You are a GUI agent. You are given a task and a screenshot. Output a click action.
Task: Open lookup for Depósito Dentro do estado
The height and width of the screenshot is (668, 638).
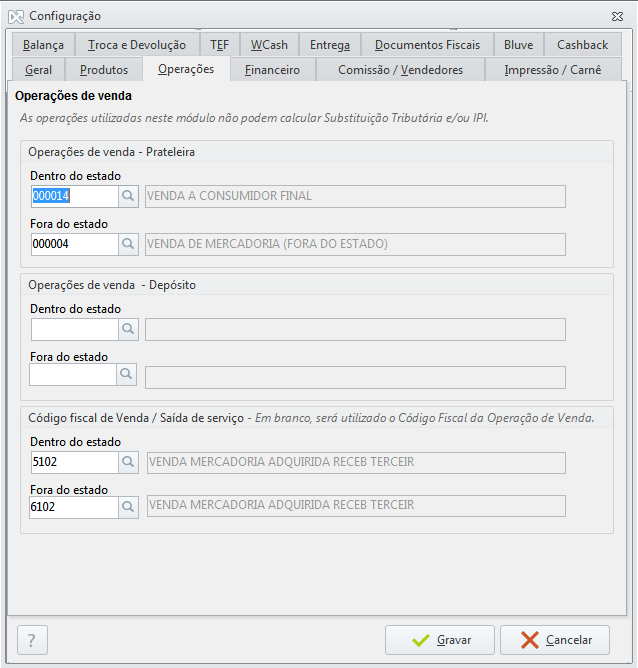pyautogui.click(x=128, y=329)
